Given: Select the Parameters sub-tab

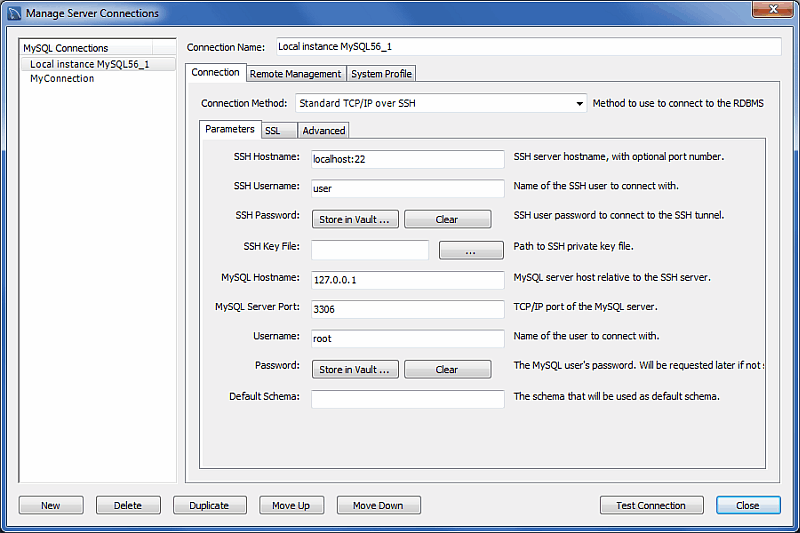Looking at the screenshot, I should [230, 129].
